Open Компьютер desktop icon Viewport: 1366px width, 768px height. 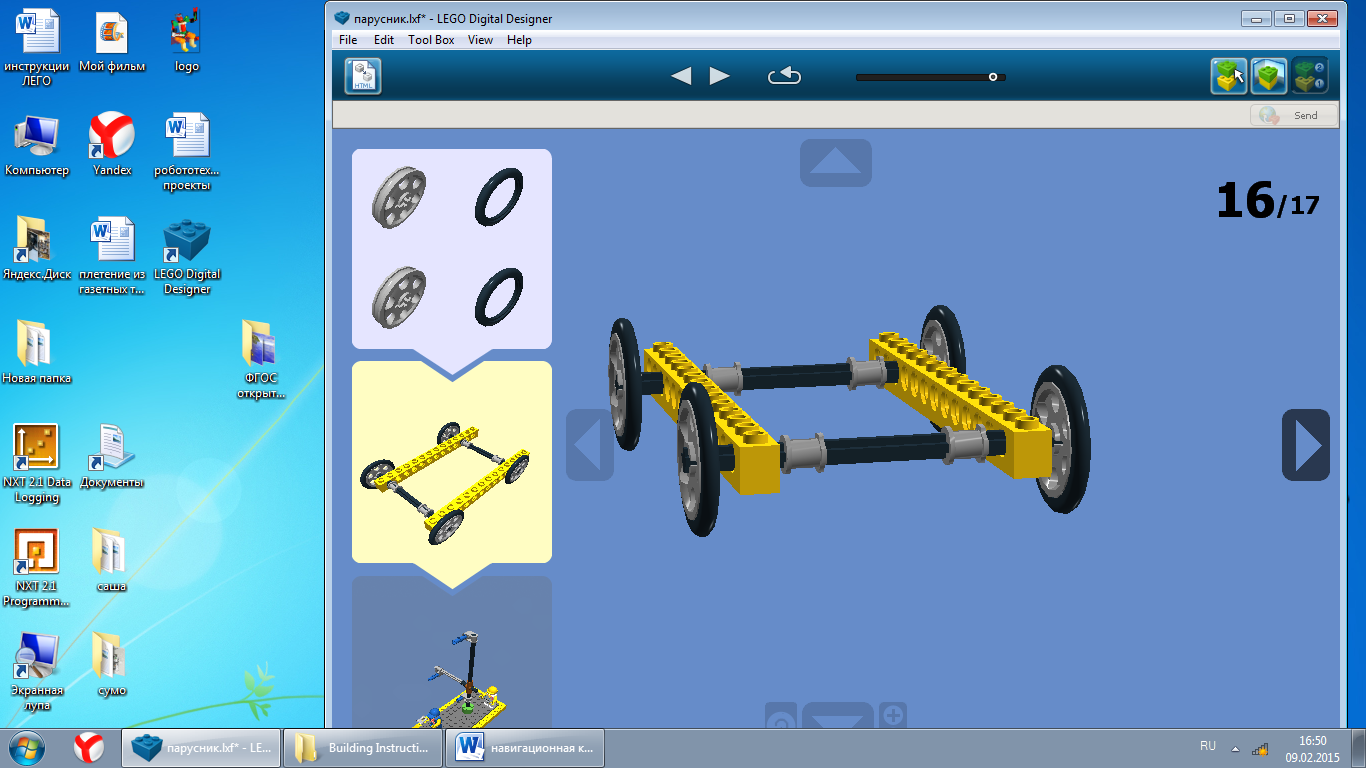37,145
